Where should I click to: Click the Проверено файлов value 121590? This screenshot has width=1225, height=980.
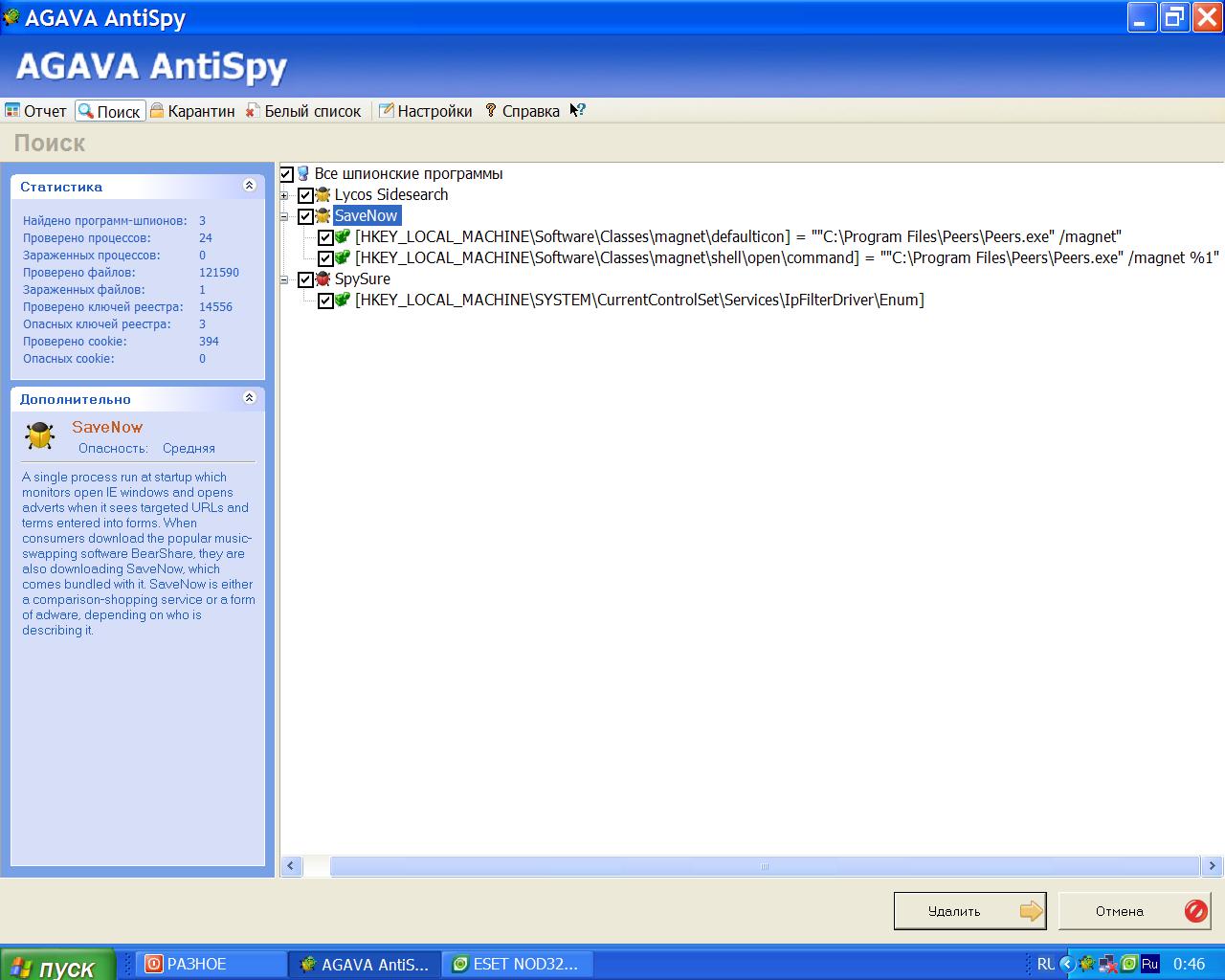tap(219, 273)
